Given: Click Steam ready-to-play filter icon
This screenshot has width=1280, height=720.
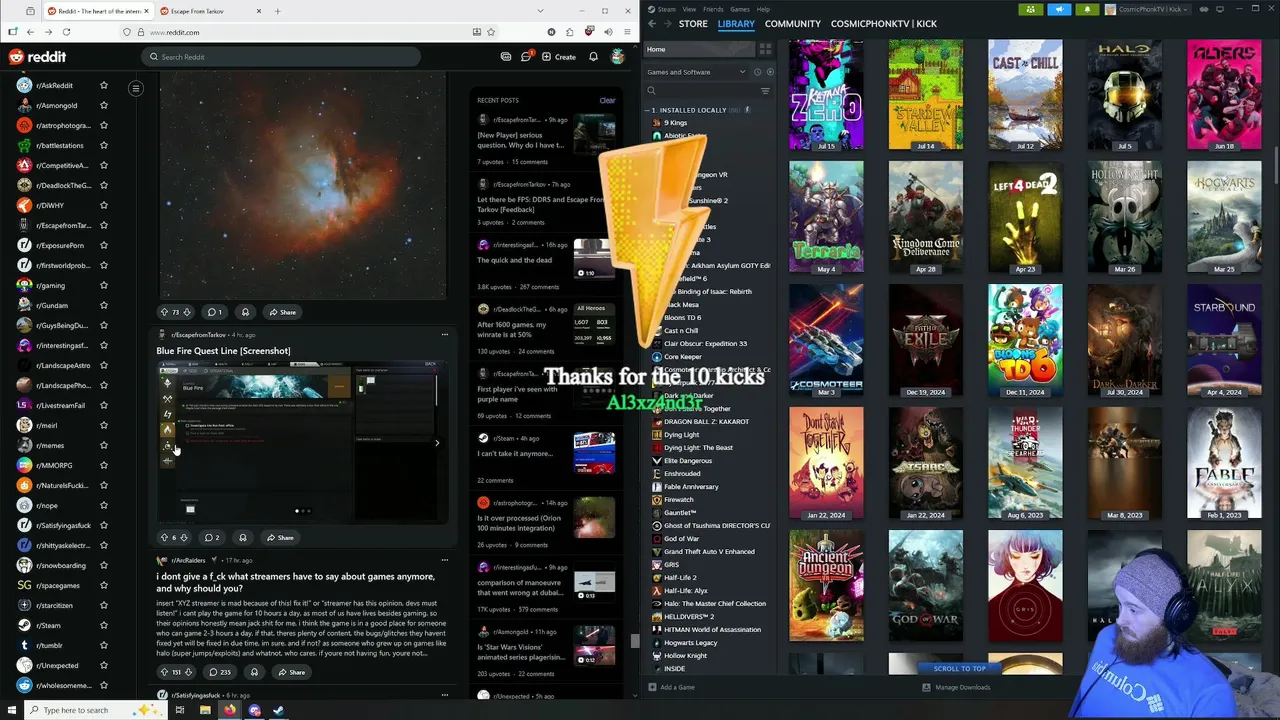Looking at the screenshot, I should tap(768, 72).
